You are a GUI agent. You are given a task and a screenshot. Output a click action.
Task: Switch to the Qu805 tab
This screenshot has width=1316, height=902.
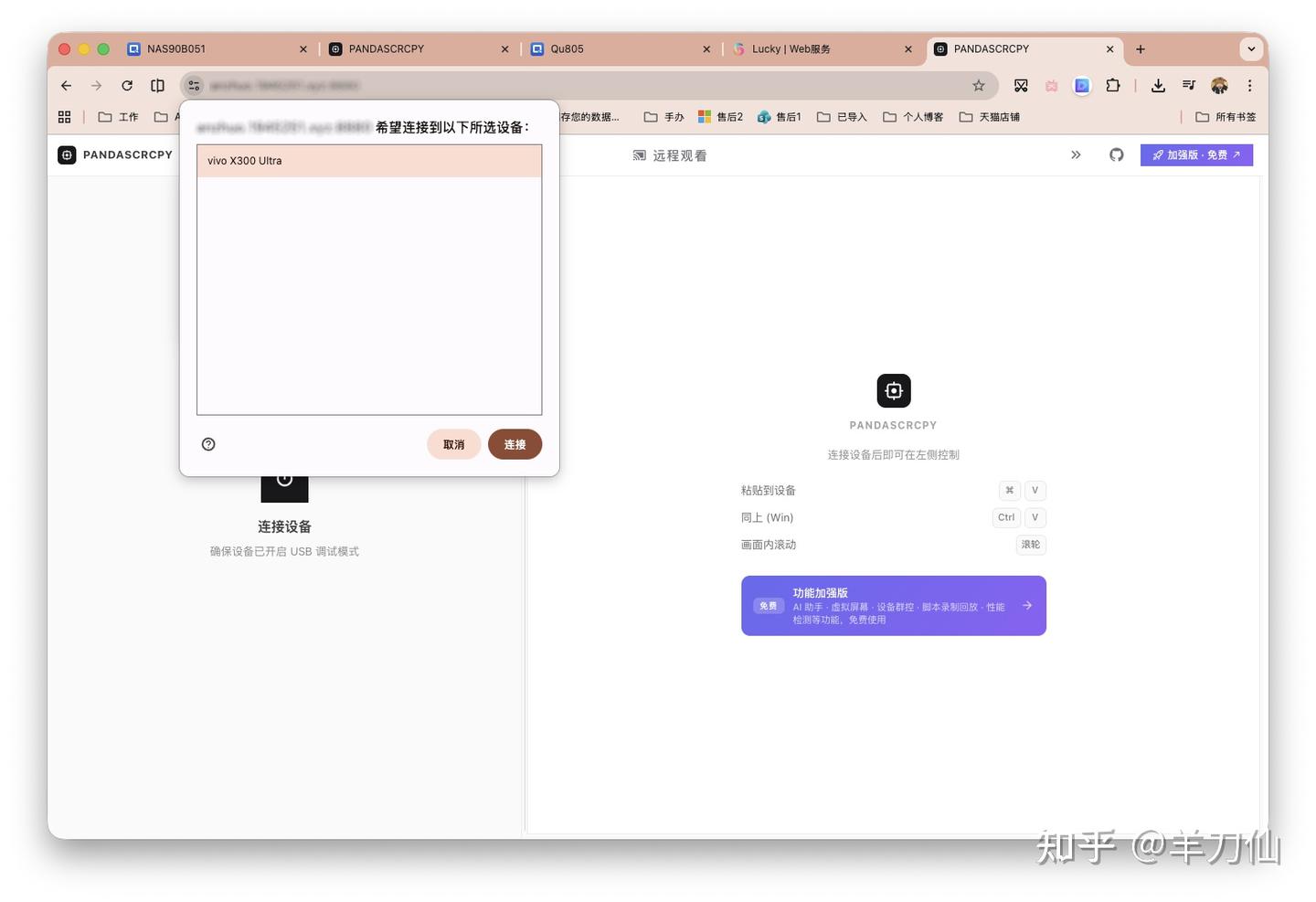click(x=621, y=49)
